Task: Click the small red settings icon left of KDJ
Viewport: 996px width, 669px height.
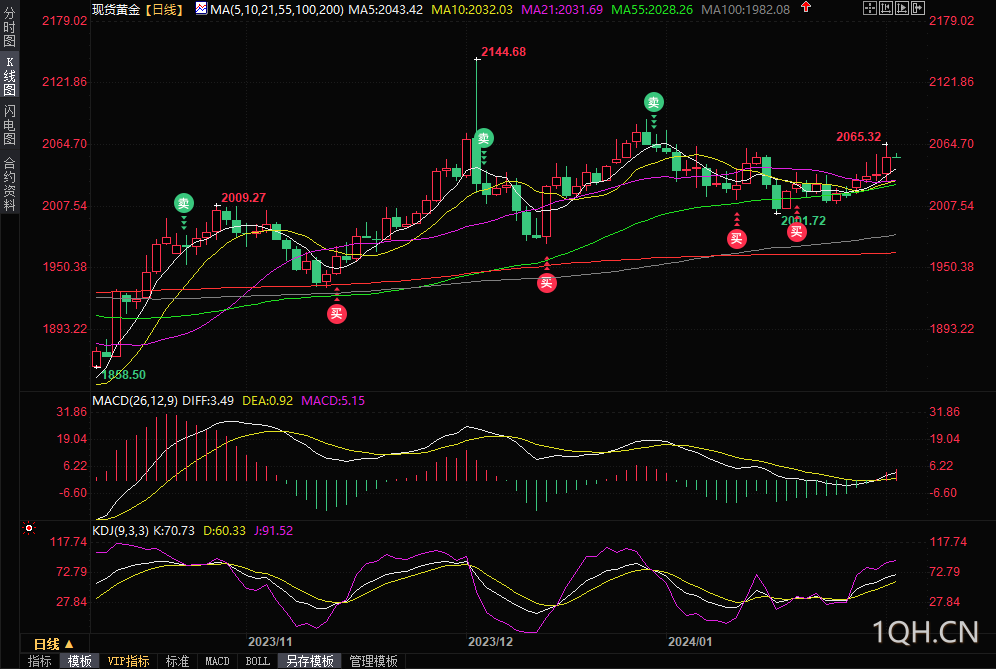Action: pyautogui.click(x=29, y=528)
